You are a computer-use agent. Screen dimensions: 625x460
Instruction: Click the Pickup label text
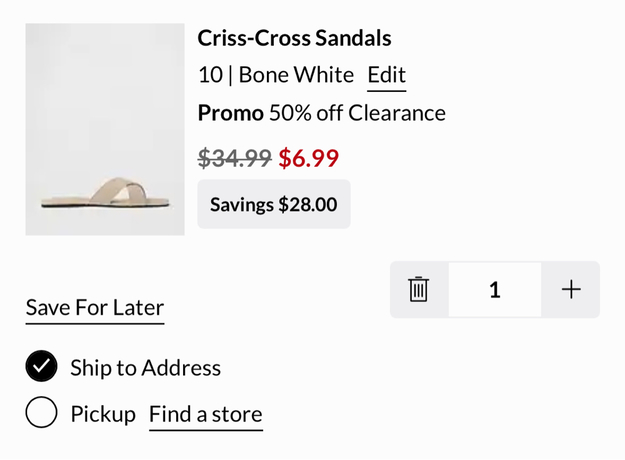(103, 414)
